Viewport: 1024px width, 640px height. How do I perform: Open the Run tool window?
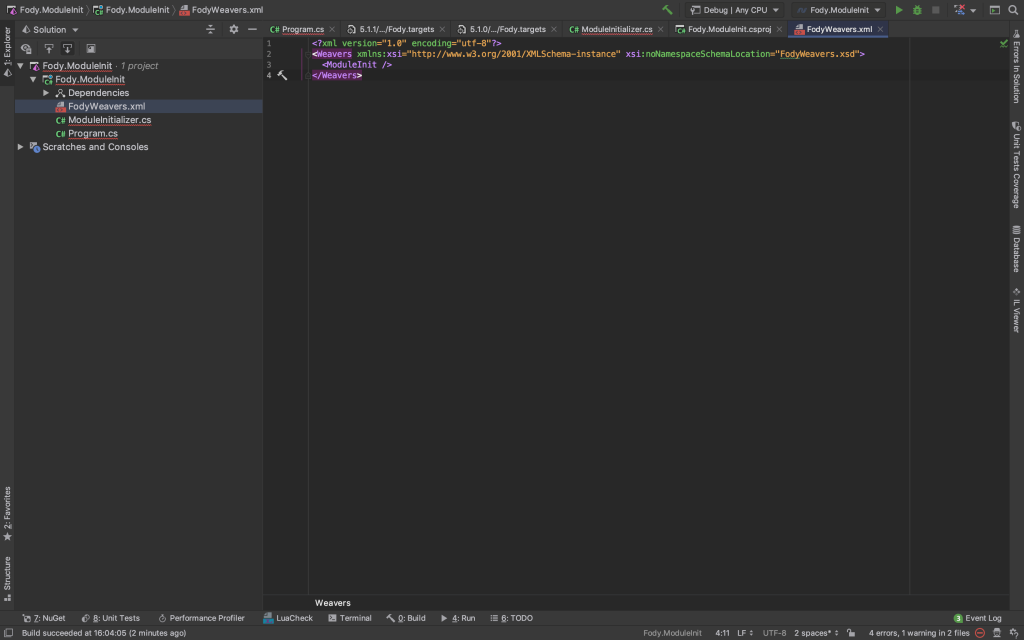click(458, 618)
